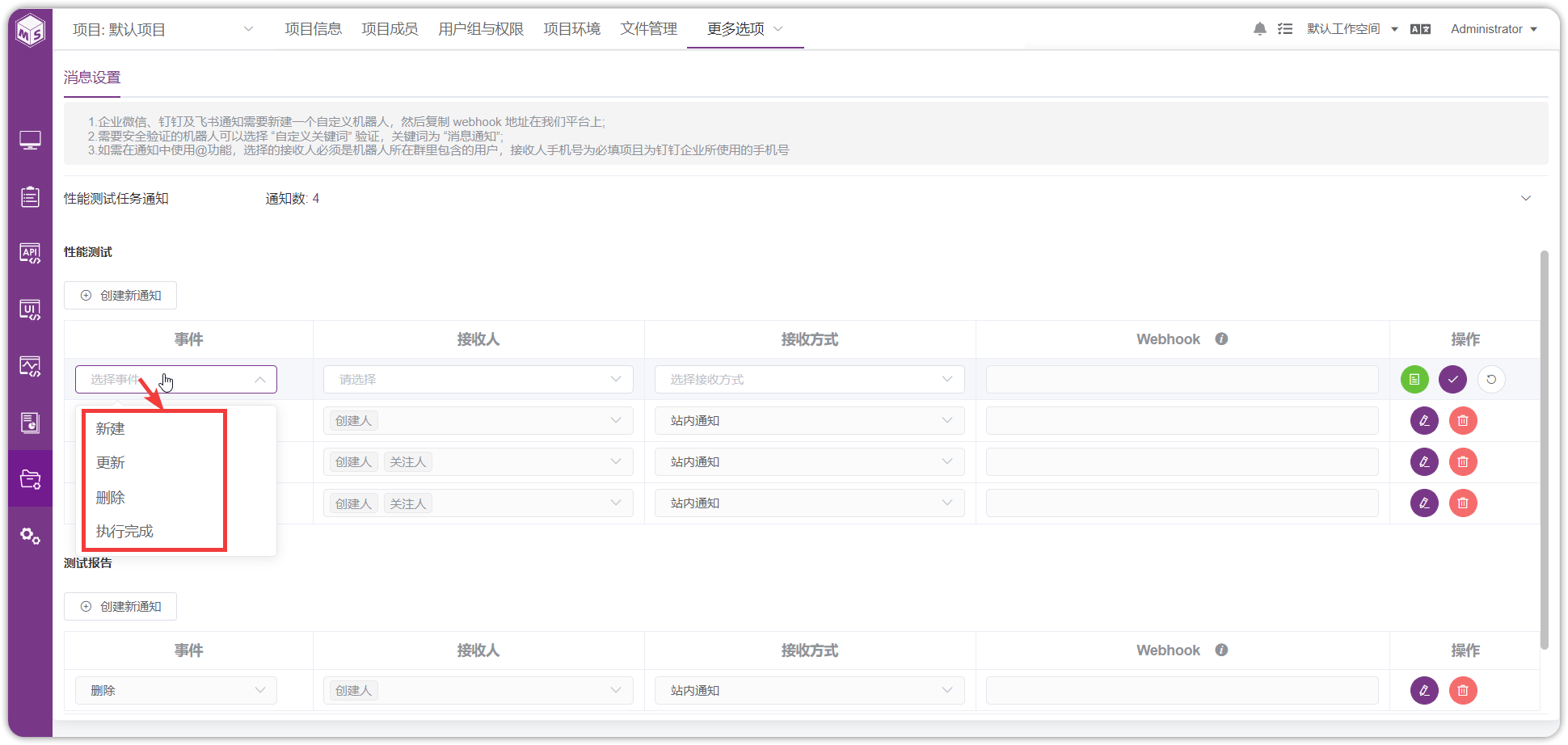Viewport: 1568px width, 745px height.
Task: Open the performance testing chart sidebar icon
Action: (x=30, y=366)
